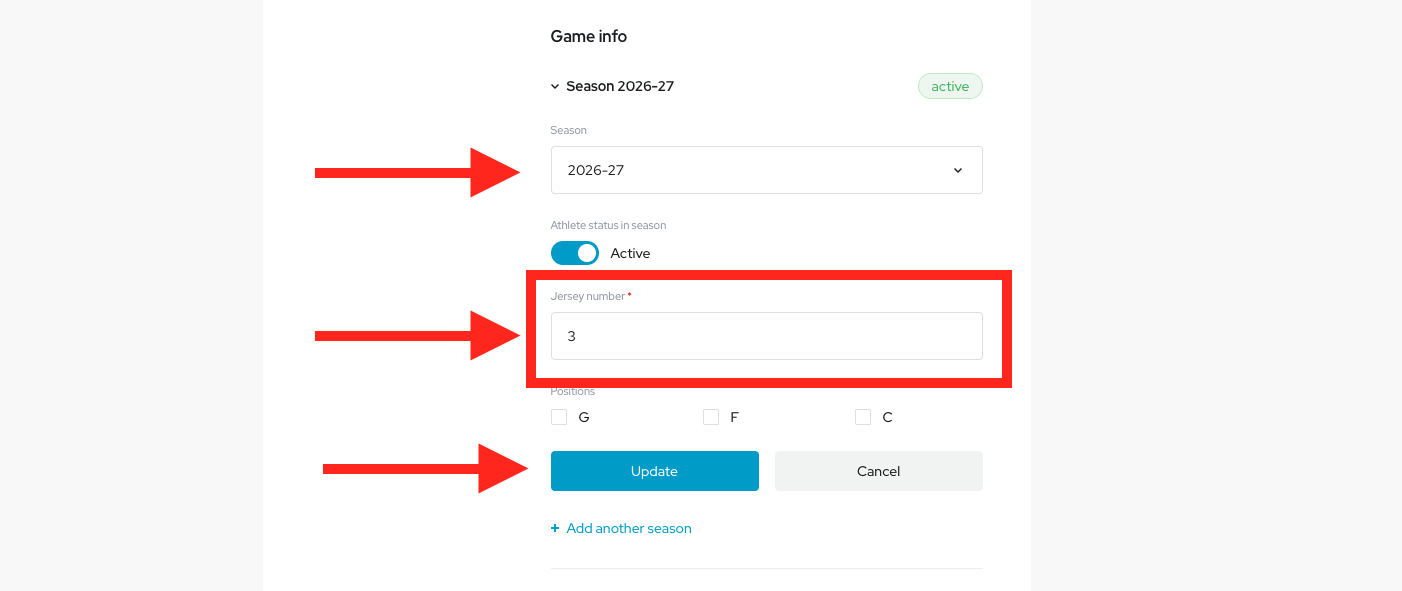Click the G position label text
1402x591 pixels.
(584, 417)
